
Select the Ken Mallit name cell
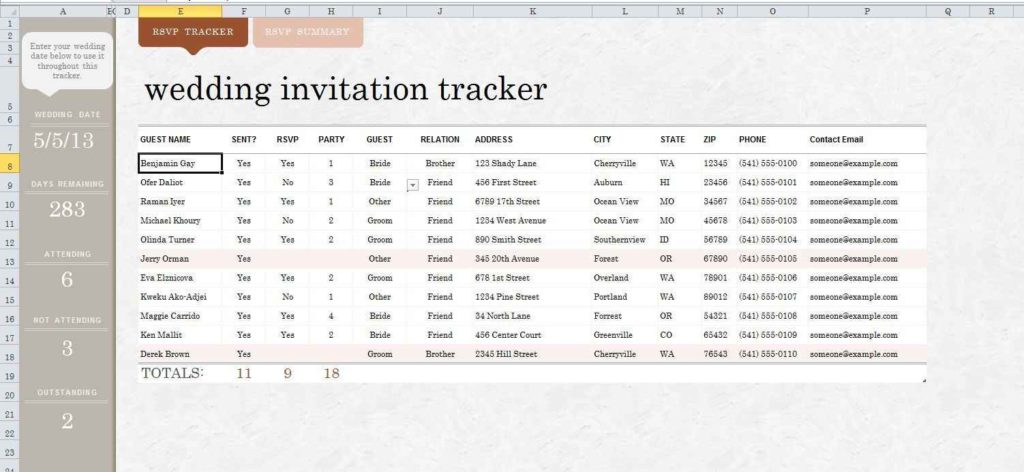point(180,335)
